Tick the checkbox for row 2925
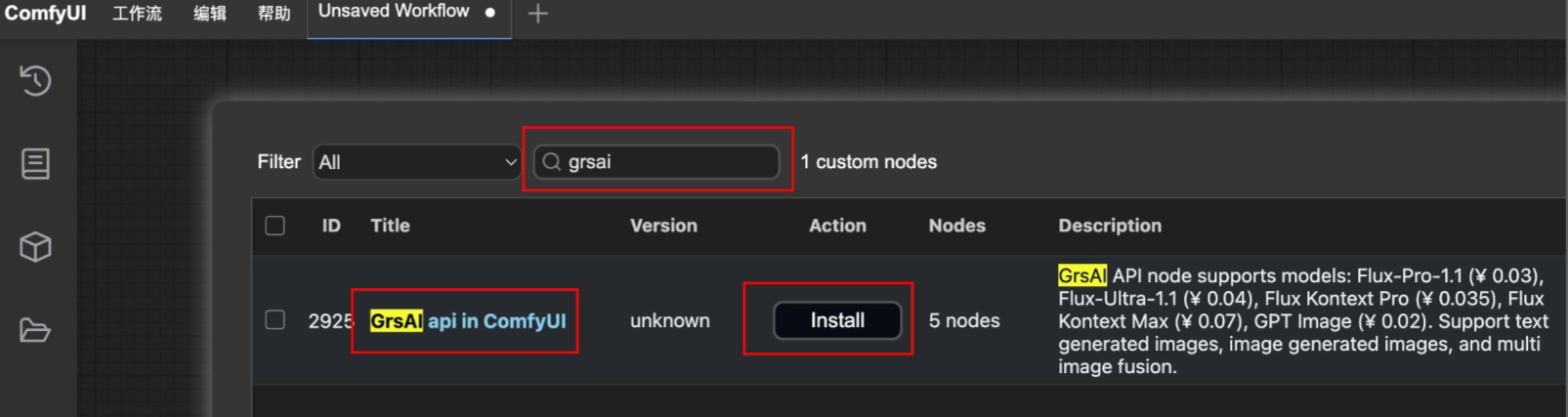The image size is (1568, 417). [275, 320]
